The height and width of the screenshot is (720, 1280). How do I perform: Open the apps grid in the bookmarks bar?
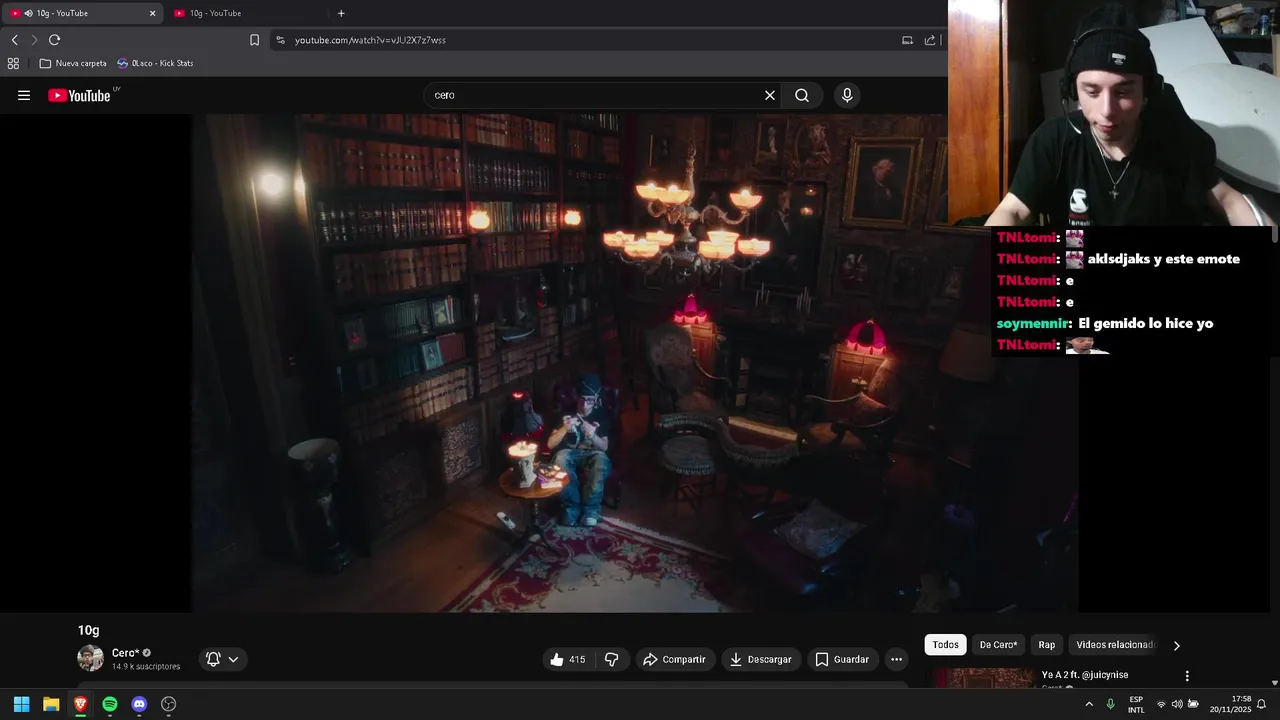click(13, 63)
